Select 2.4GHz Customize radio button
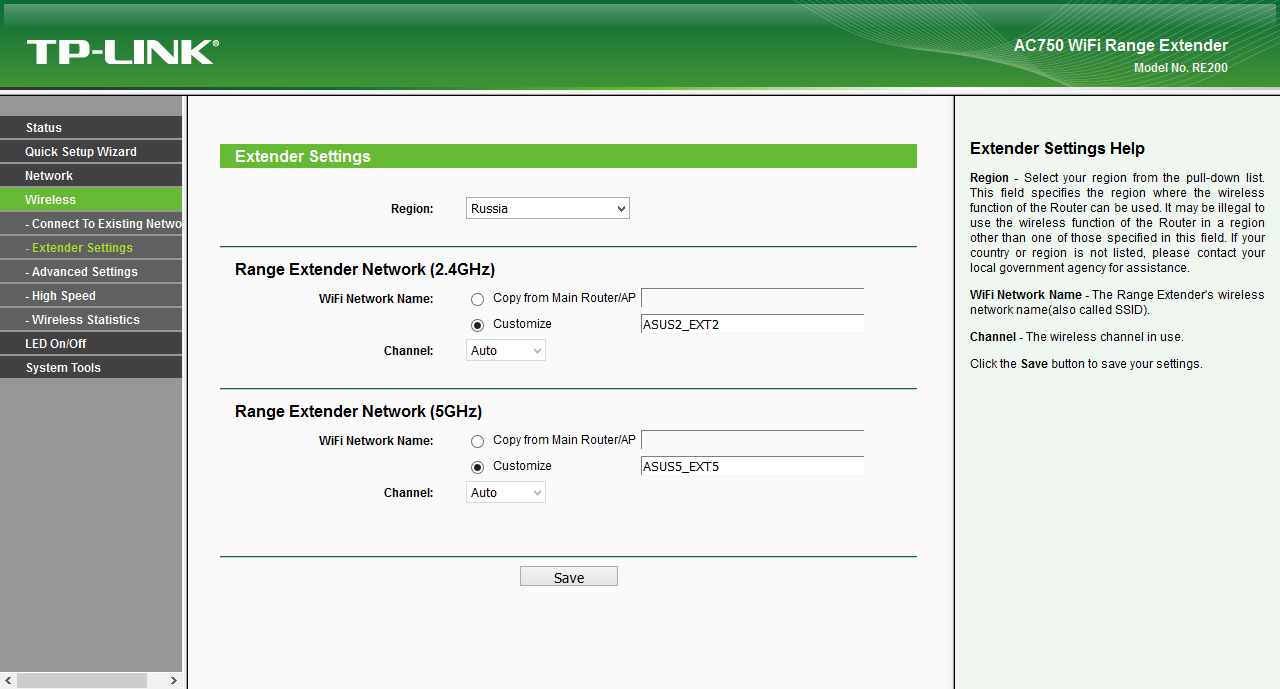 (477, 325)
